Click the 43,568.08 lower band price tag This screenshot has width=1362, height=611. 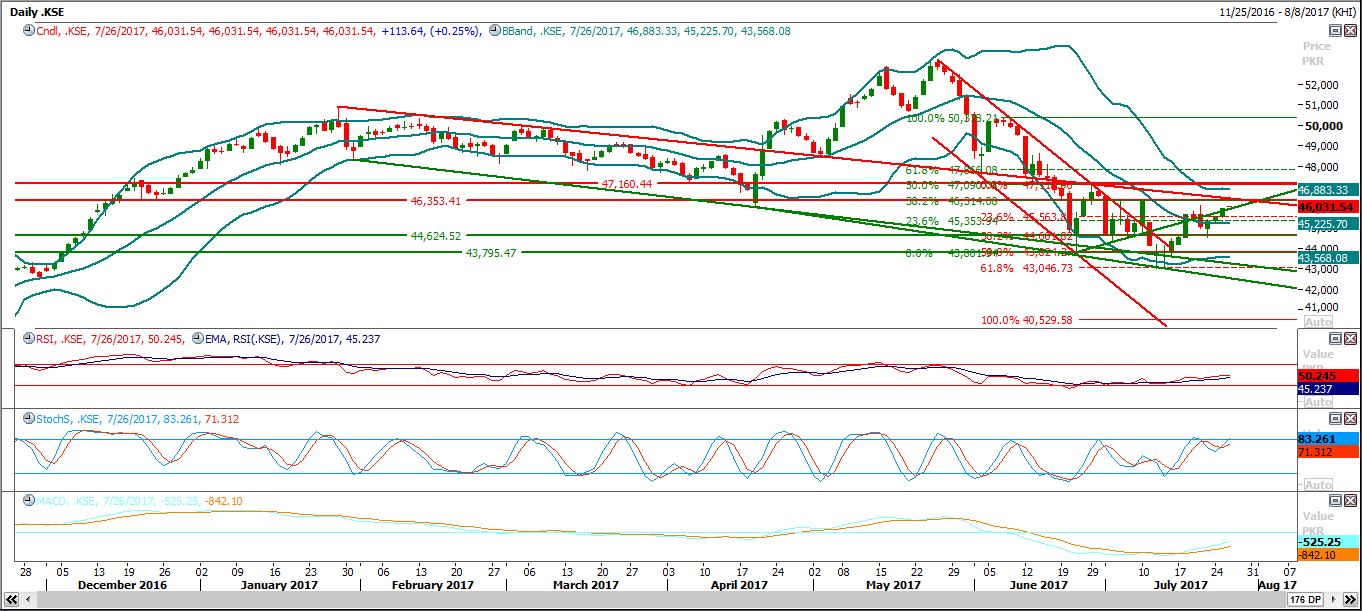[x=1326, y=258]
